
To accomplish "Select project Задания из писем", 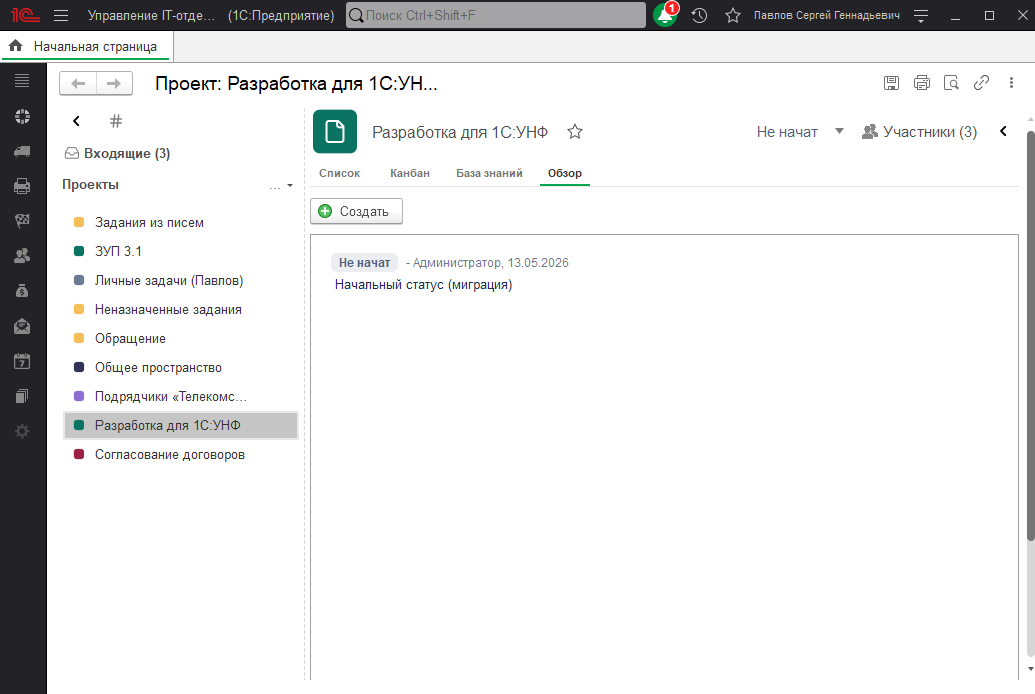I will [180, 223].
